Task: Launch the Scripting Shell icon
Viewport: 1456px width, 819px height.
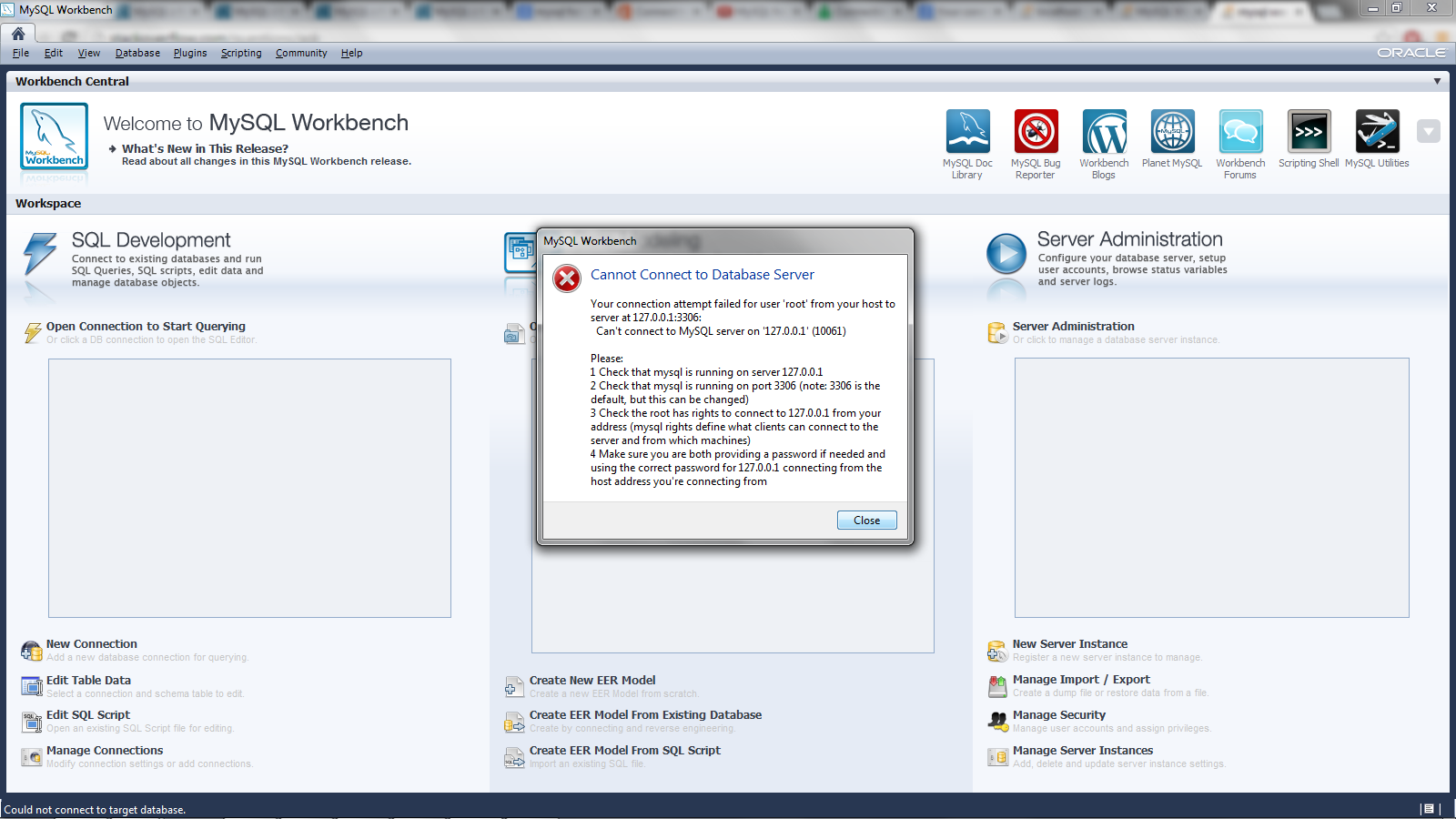Action: [x=1309, y=132]
